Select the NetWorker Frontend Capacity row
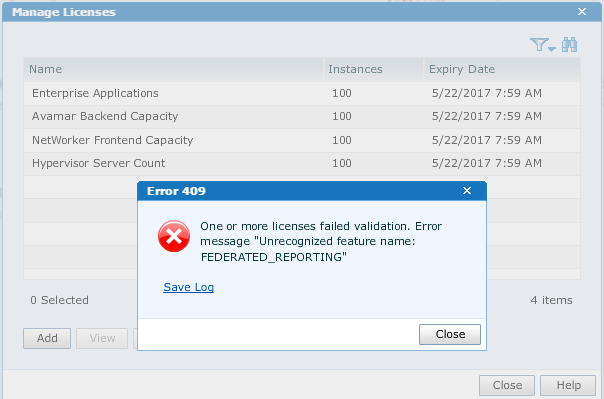 302,140
